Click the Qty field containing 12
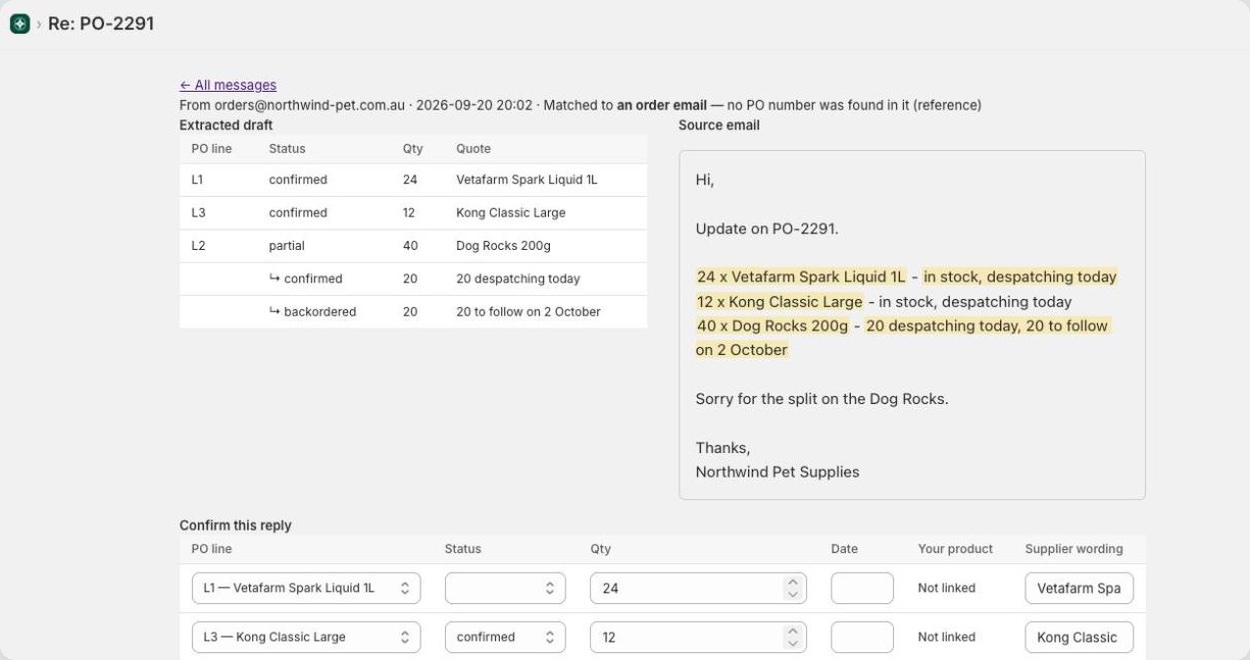Image resolution: width=1250 pixels, height=660 pixels. 698,637
